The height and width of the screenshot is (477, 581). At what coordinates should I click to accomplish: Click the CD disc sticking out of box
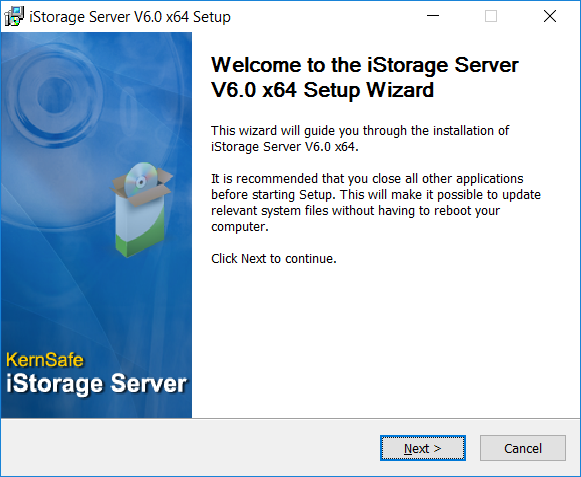click(x=141, y=179)
